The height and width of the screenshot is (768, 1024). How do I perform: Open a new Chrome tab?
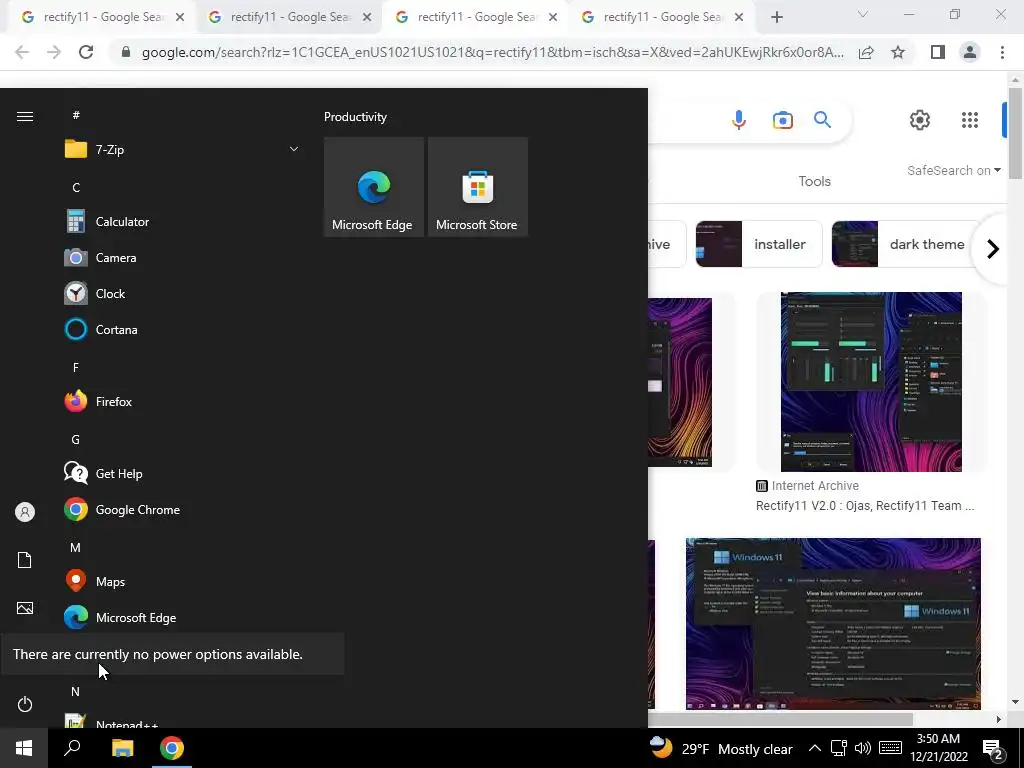[x=776, y=18]
